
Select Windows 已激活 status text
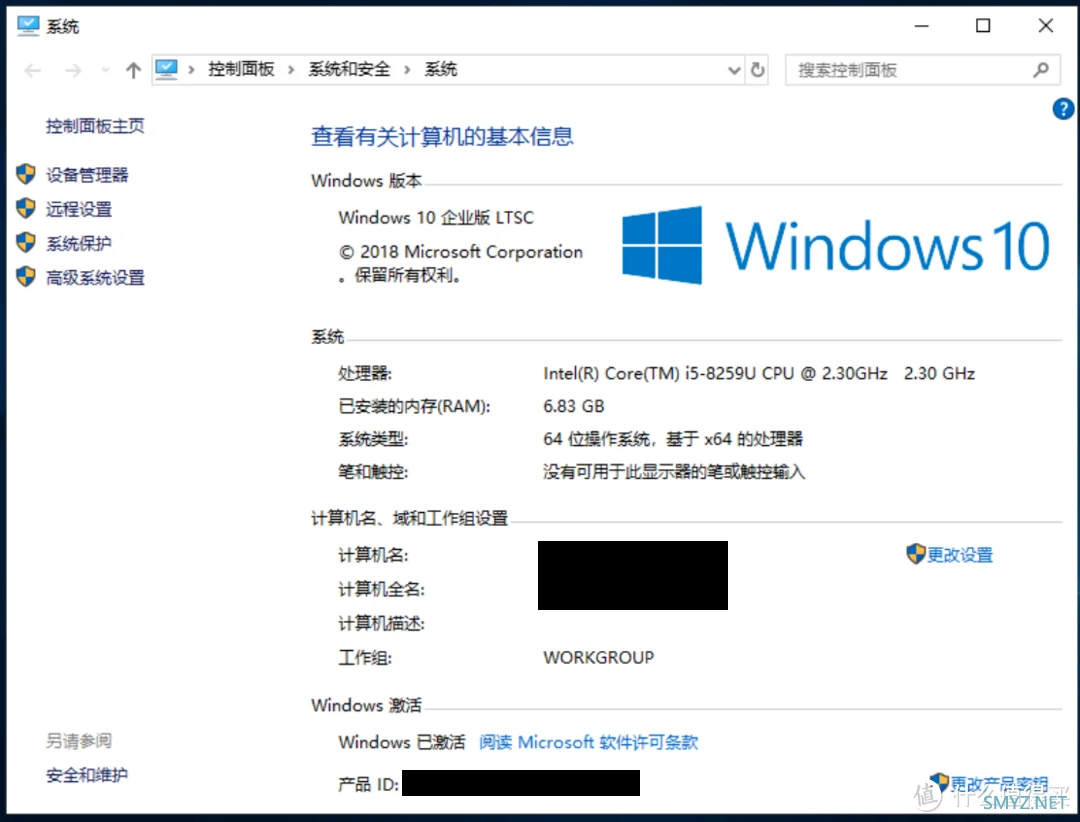point(402,742)
